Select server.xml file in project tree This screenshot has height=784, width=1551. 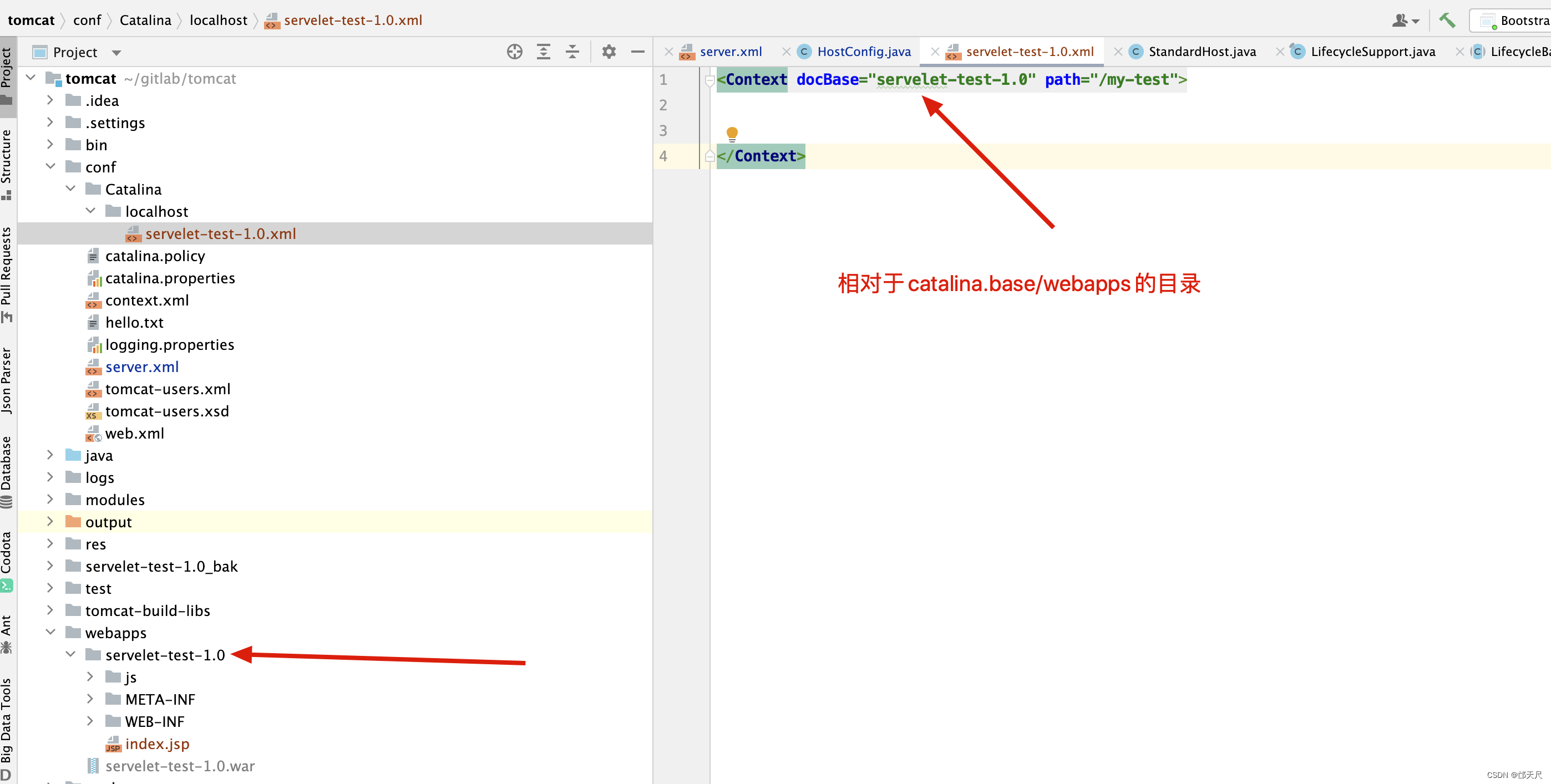(x=141, y=367)
